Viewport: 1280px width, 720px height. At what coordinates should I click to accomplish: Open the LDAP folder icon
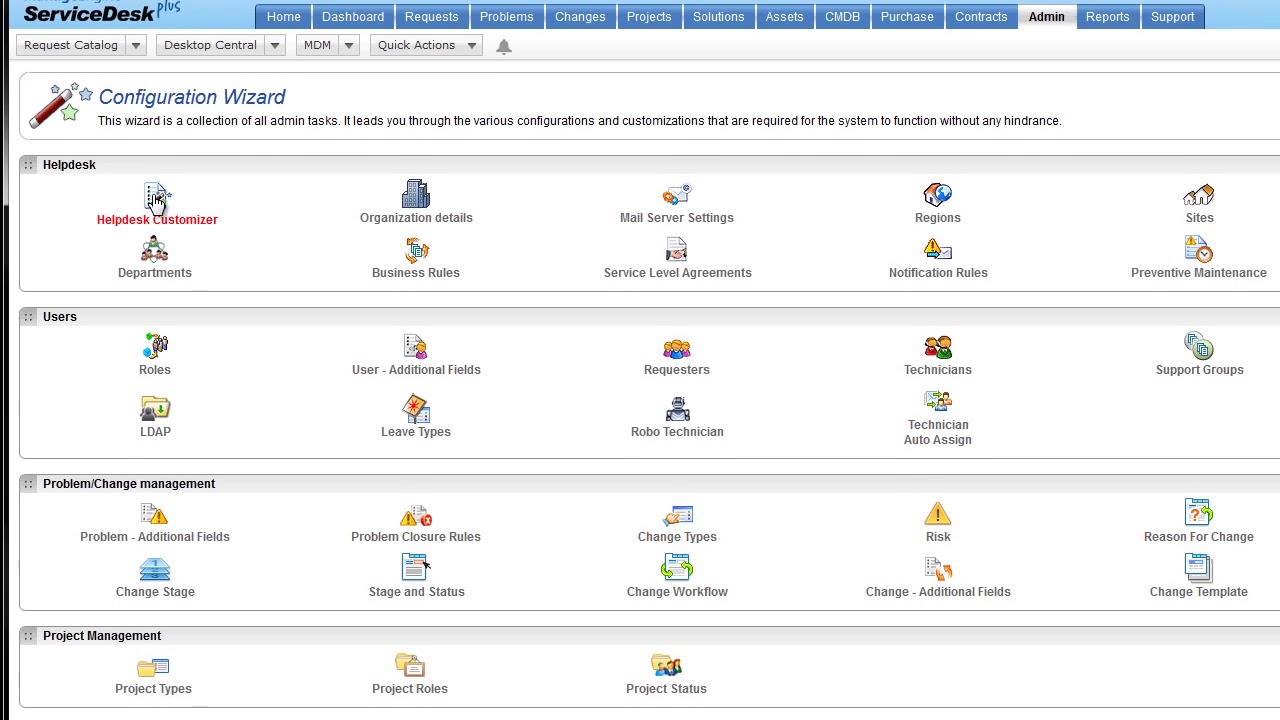click(155, 408)
